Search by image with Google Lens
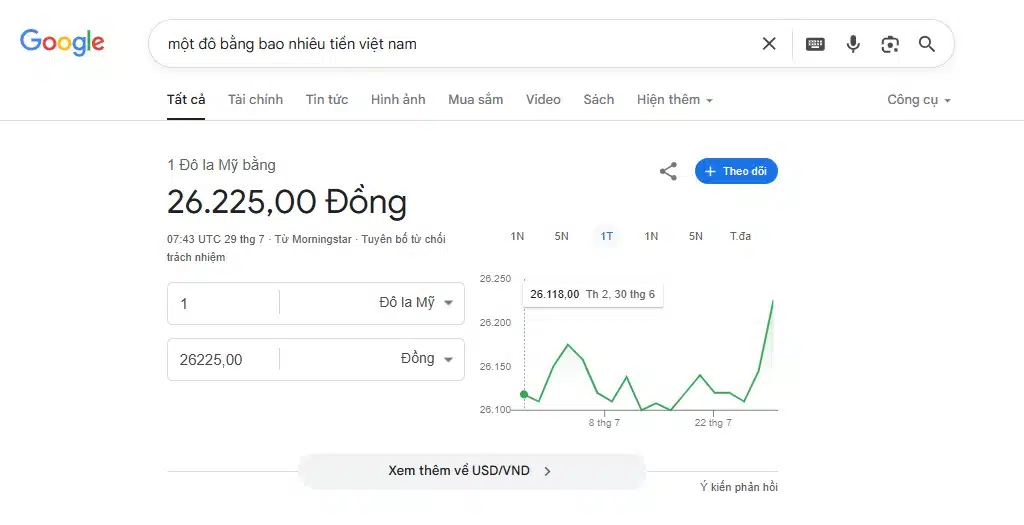This screenshot has width=1024, height=525. pos(890,44)
